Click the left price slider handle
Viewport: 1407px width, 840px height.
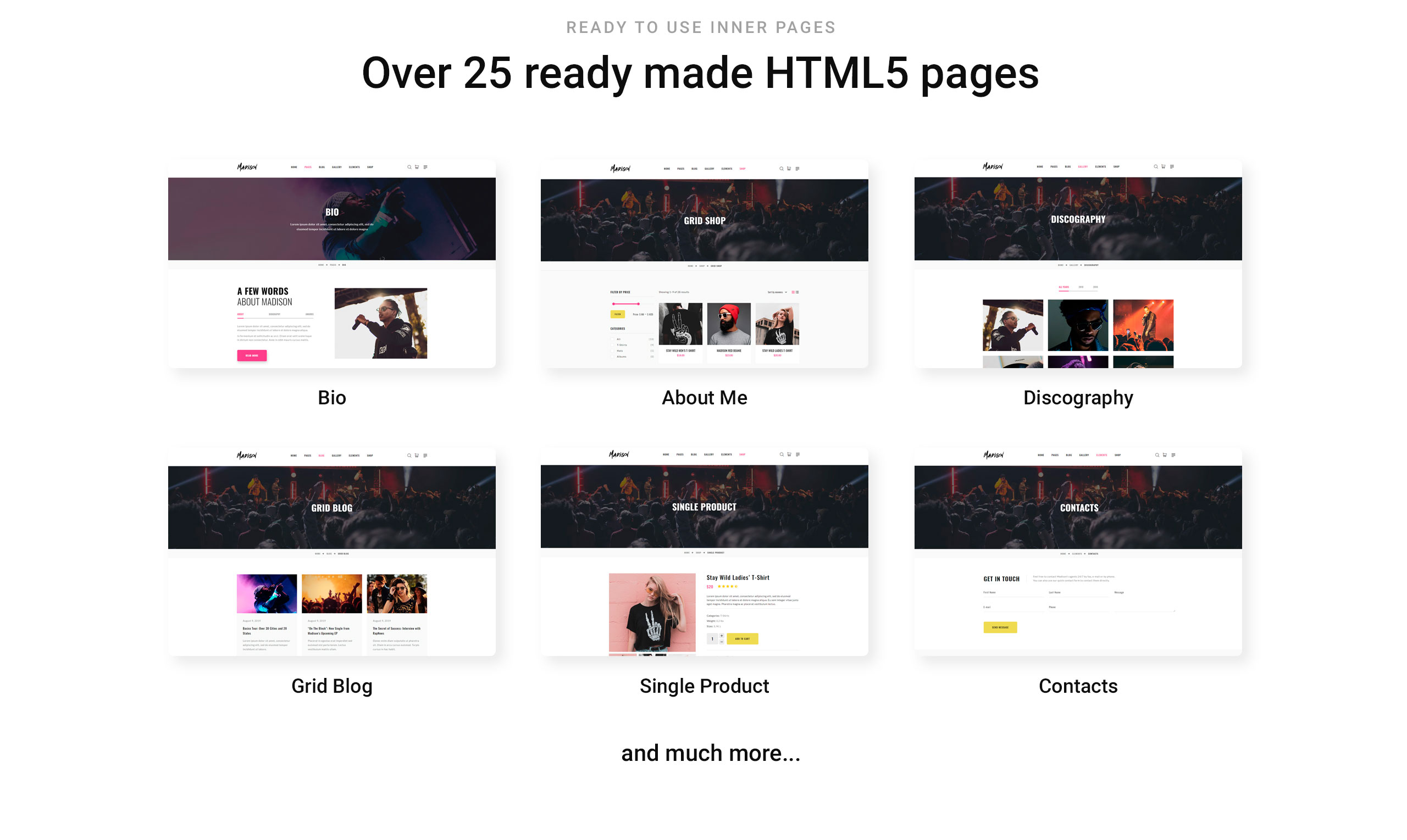(x=615, y=304)
